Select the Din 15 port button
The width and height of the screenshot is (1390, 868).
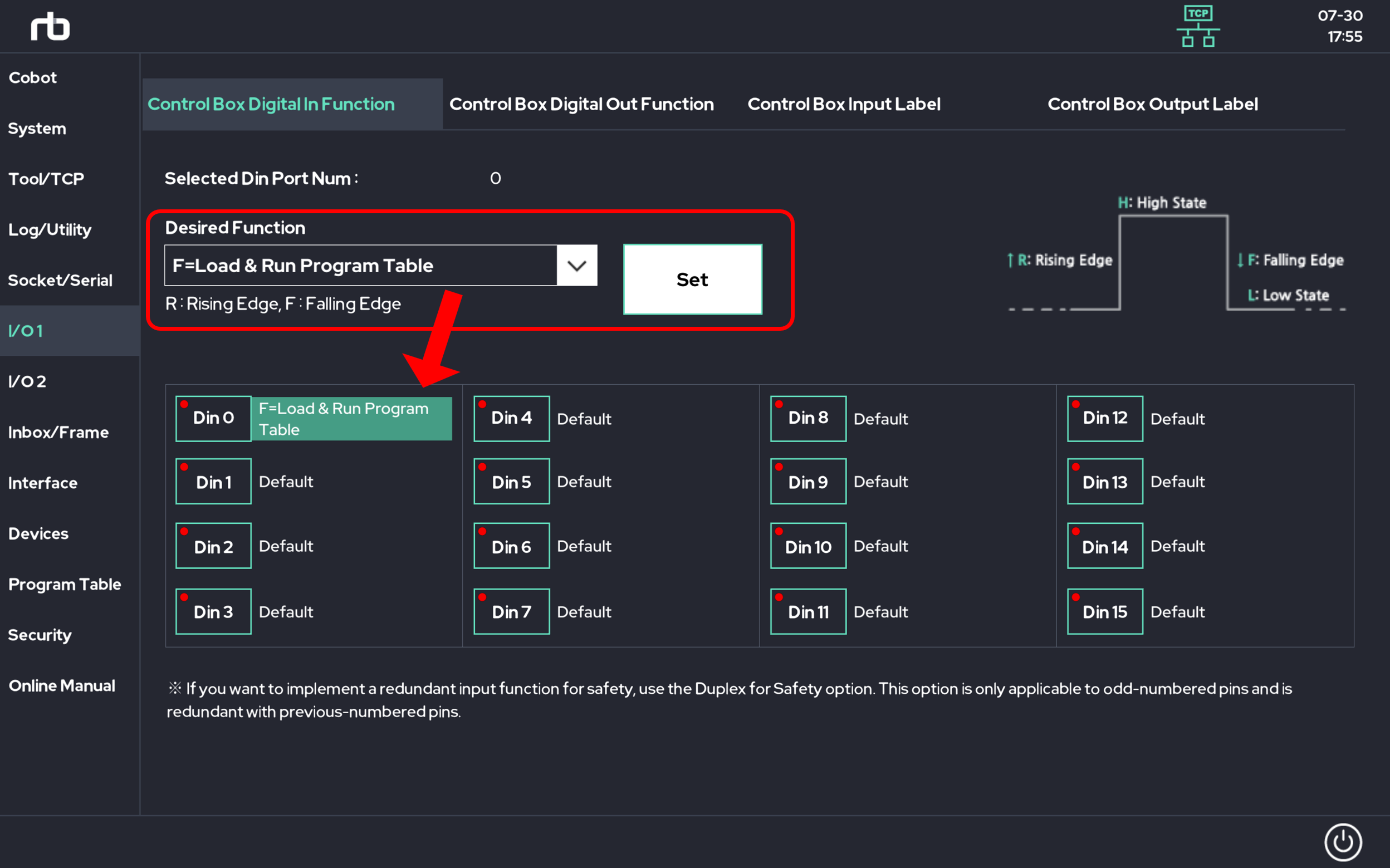click(1105, 611)
